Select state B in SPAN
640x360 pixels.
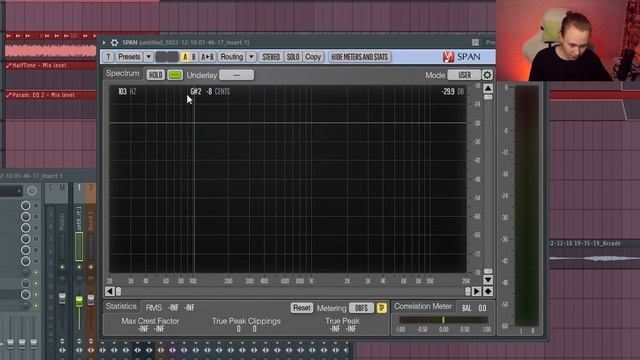click(x=193, y=57)
